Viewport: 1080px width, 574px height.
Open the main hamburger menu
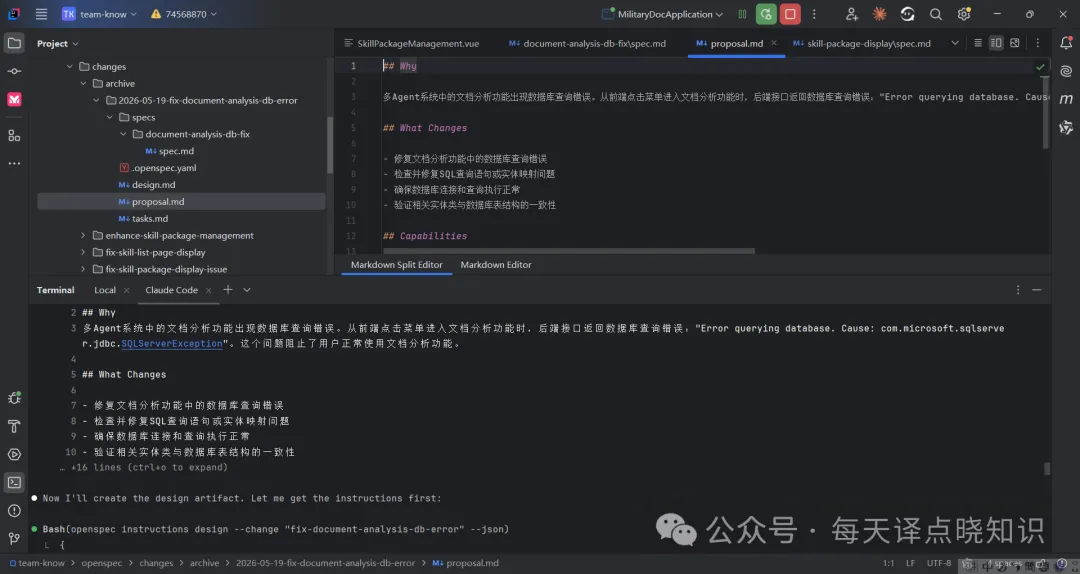[41, 14]
